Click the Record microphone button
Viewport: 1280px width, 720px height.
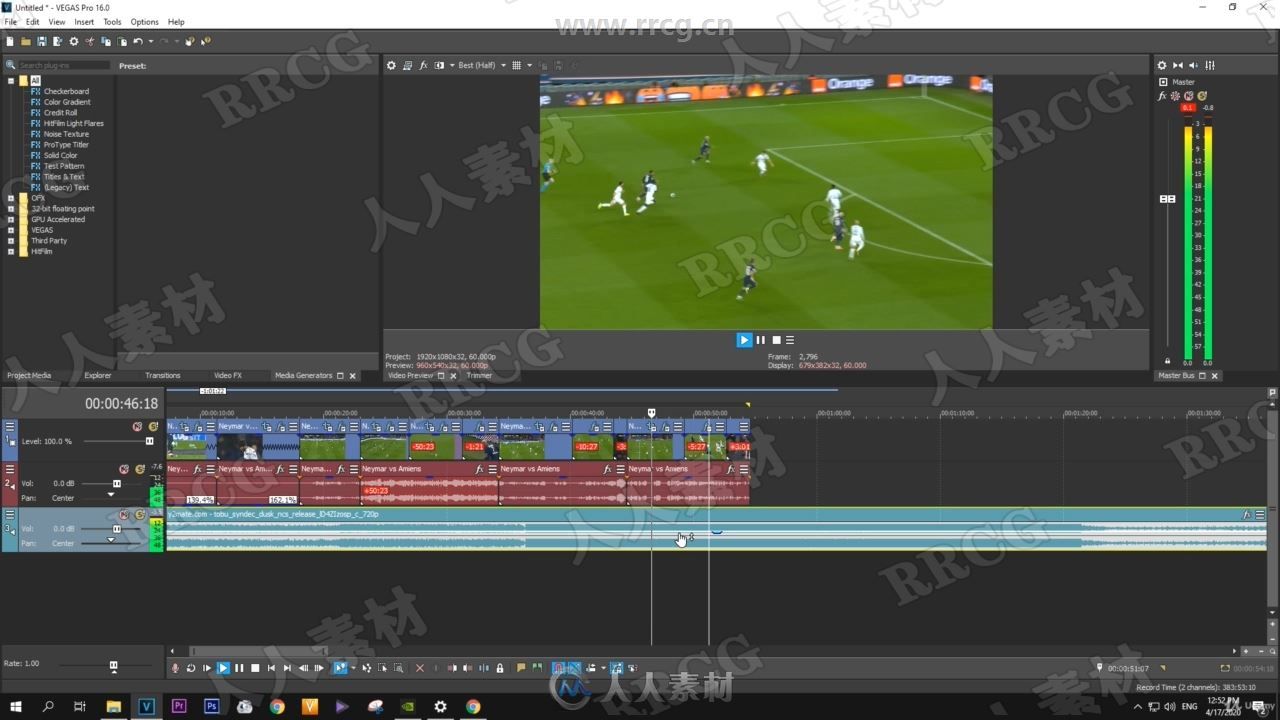[174, 668]
